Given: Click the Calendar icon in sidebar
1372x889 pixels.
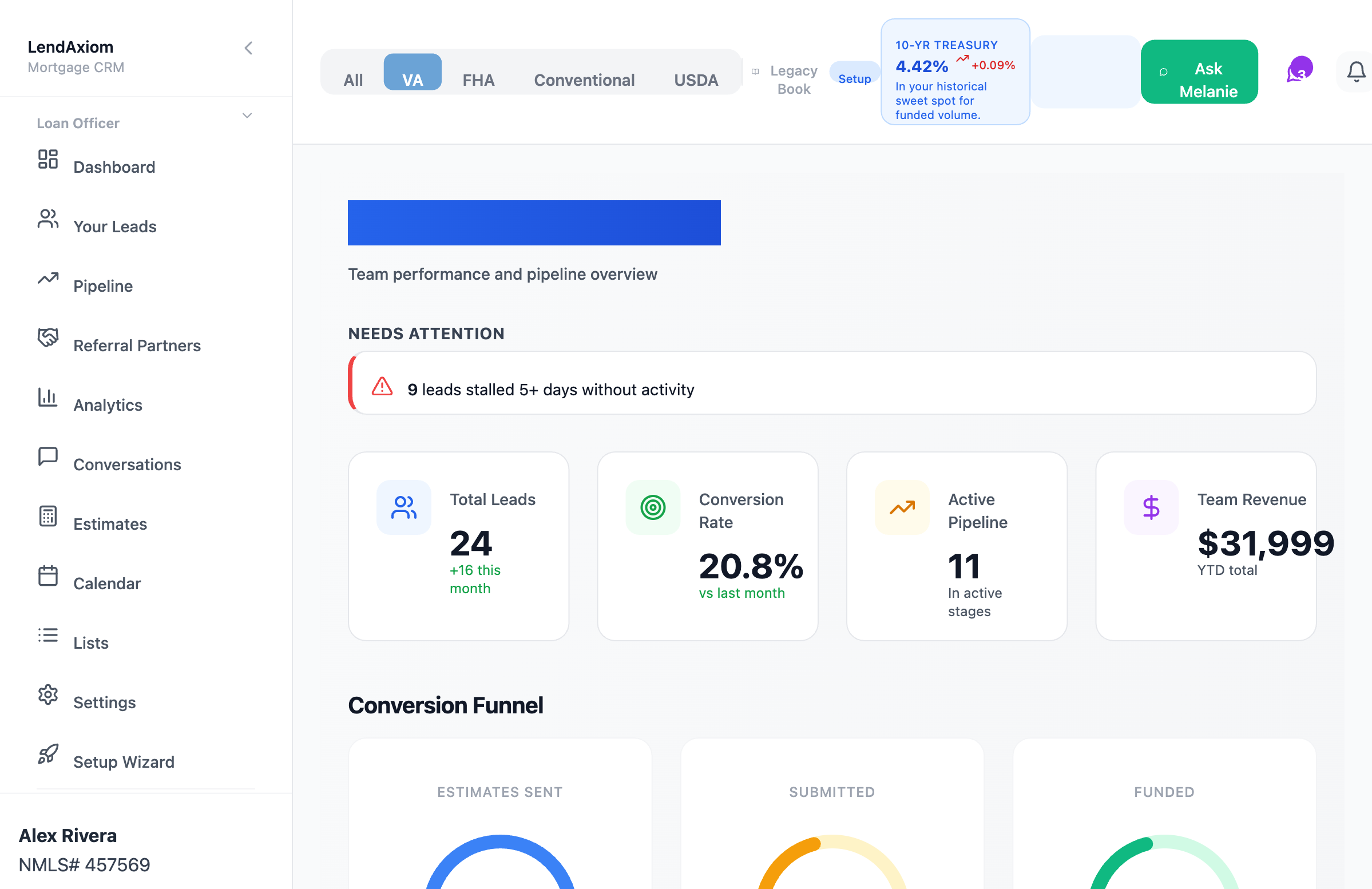Looking at the screenshot, I should pos(48,575).
